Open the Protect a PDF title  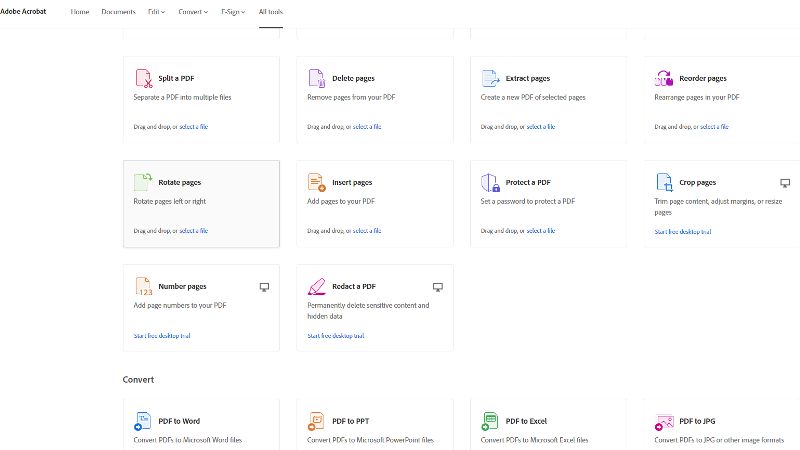[528, 182]
